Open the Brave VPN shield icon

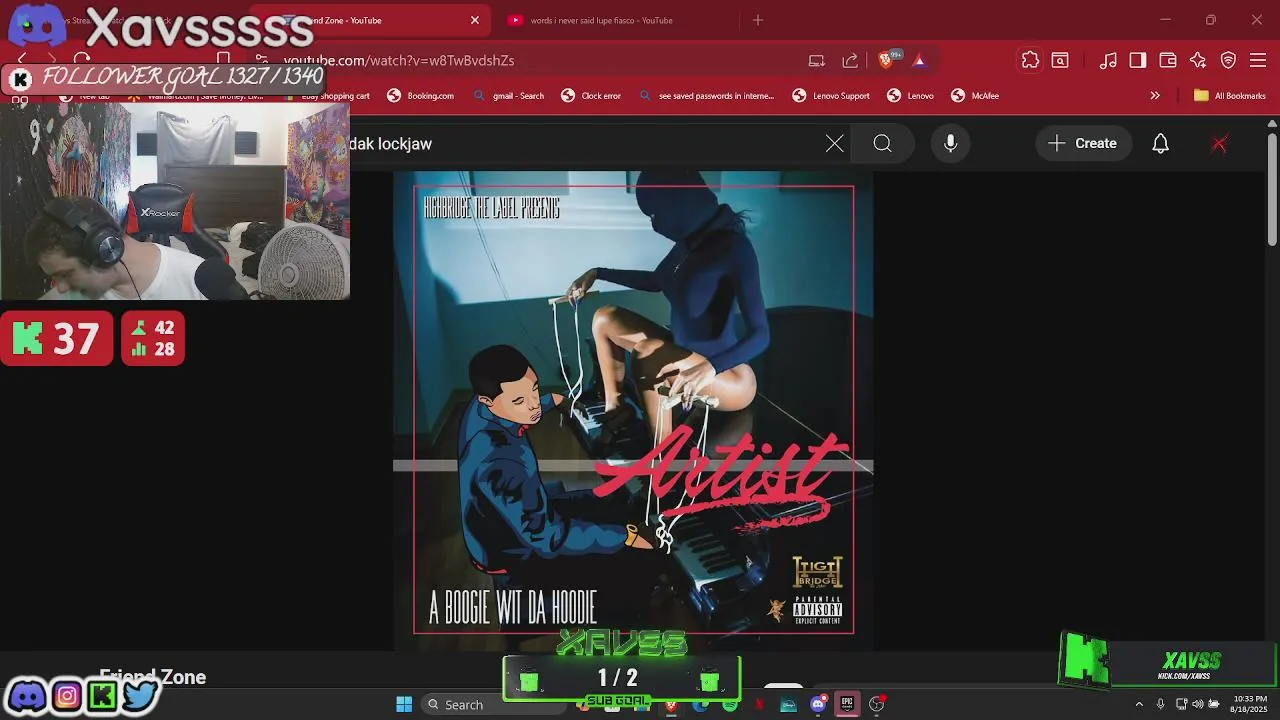pyautogui.click(x=1229, y=60)
